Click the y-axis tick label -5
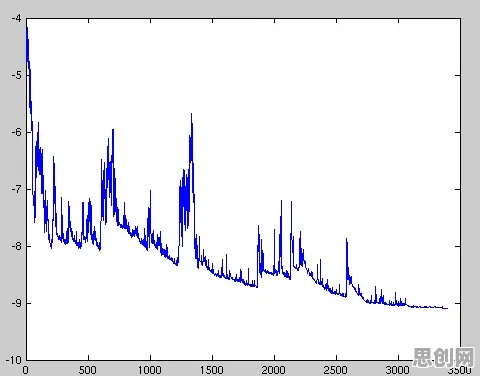This screenshot has height=376, width=480. point(16,75)
